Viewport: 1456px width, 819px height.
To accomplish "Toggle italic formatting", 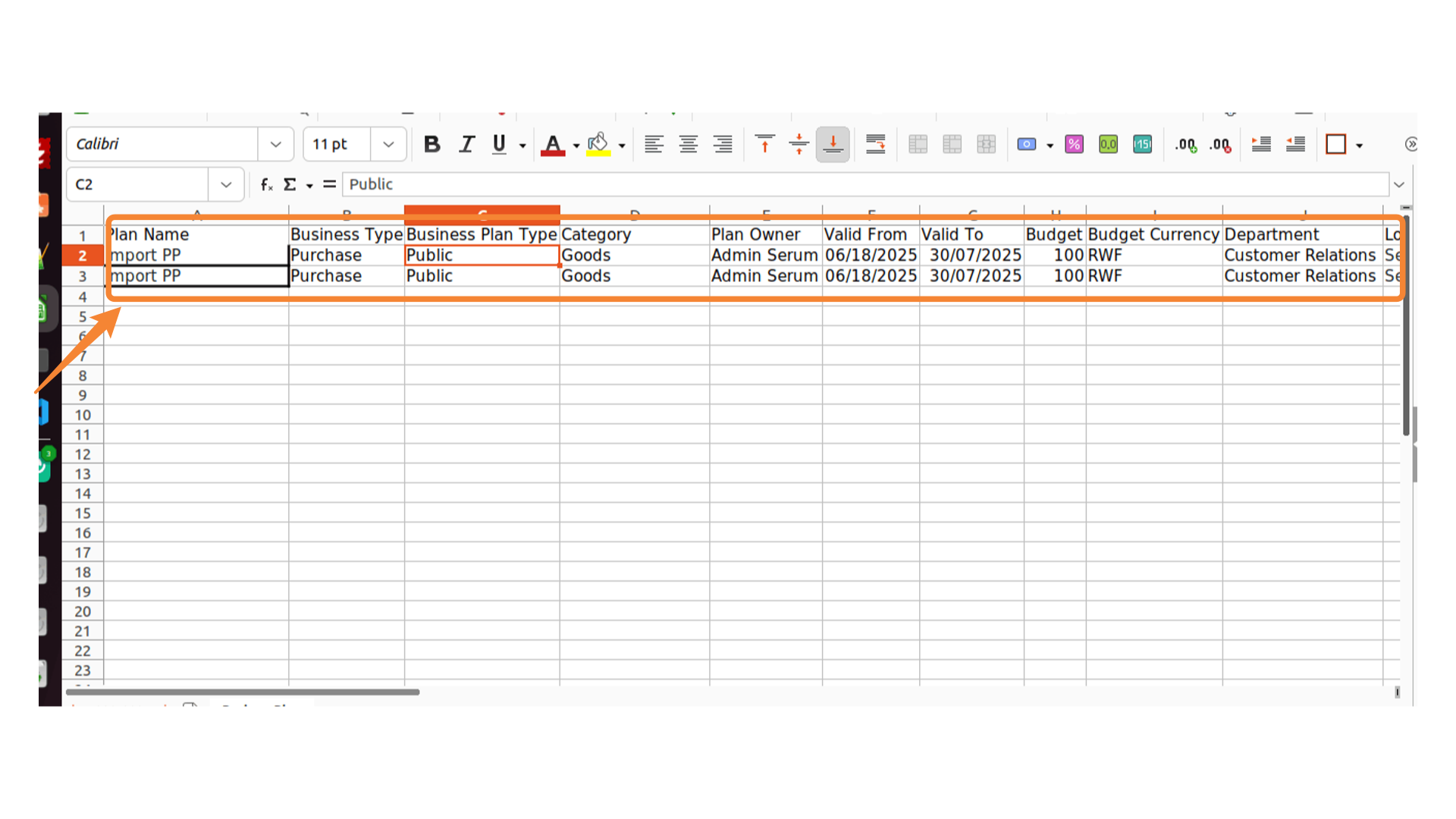I will point(466,144).
